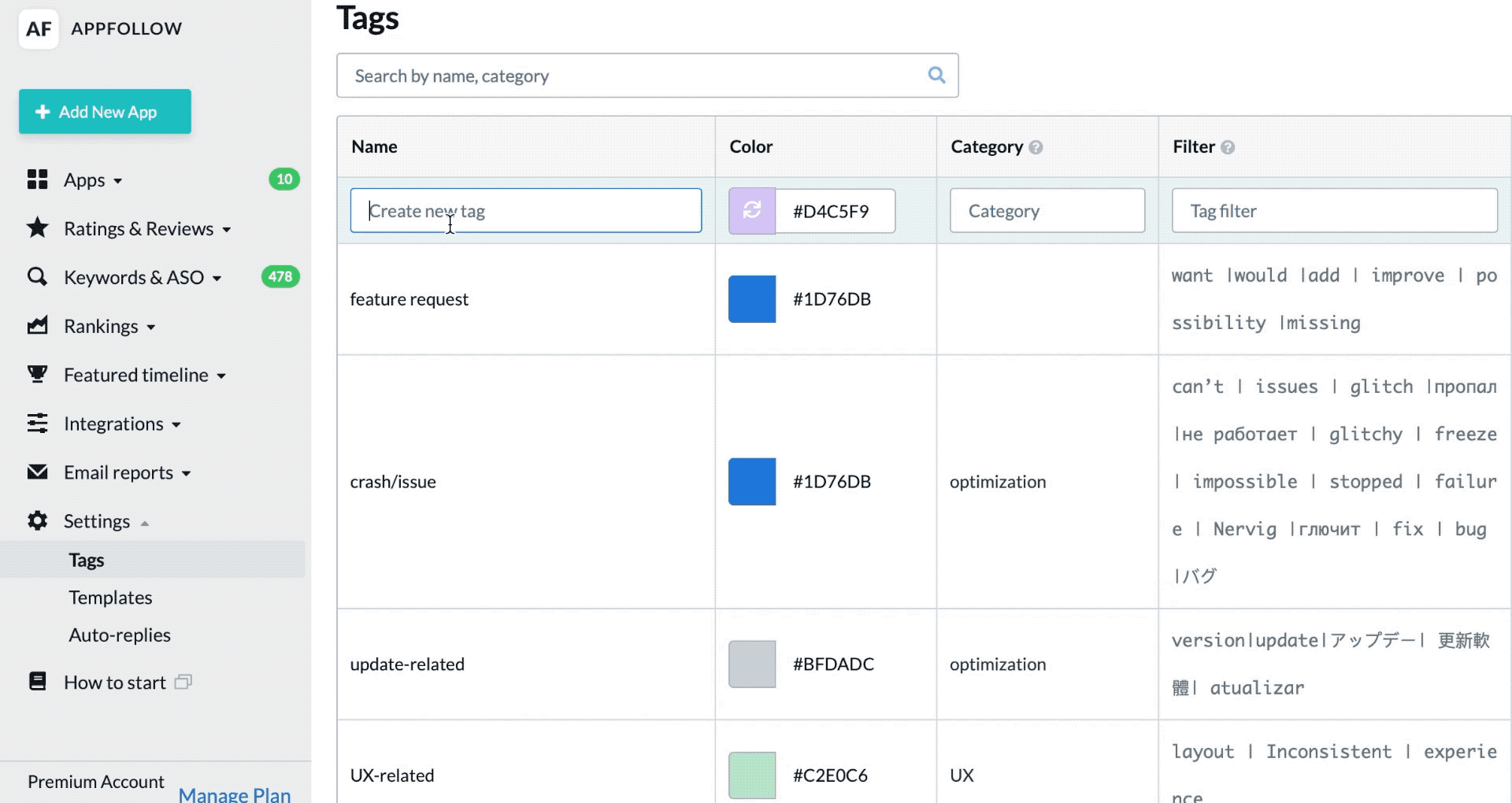
Task: Click the Featured timeline trophy icon
Action: [37, 375]
